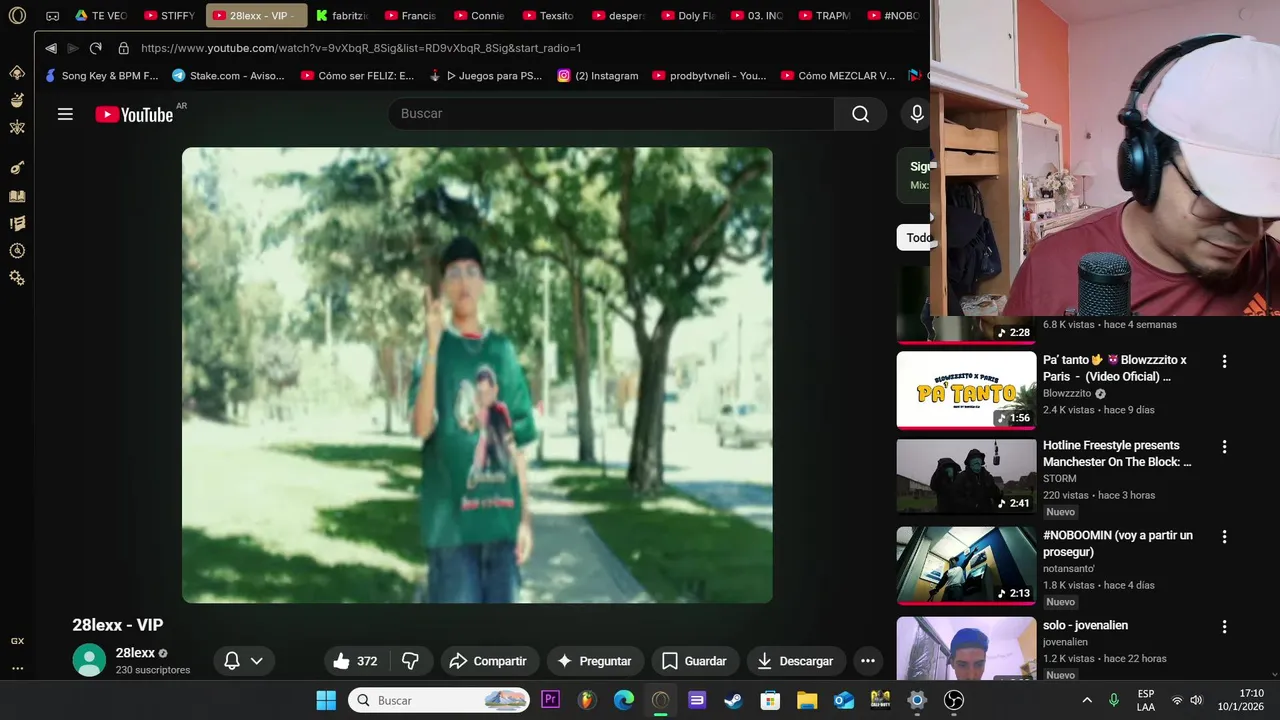Start voice search with the microphone icon

[916, 114]
